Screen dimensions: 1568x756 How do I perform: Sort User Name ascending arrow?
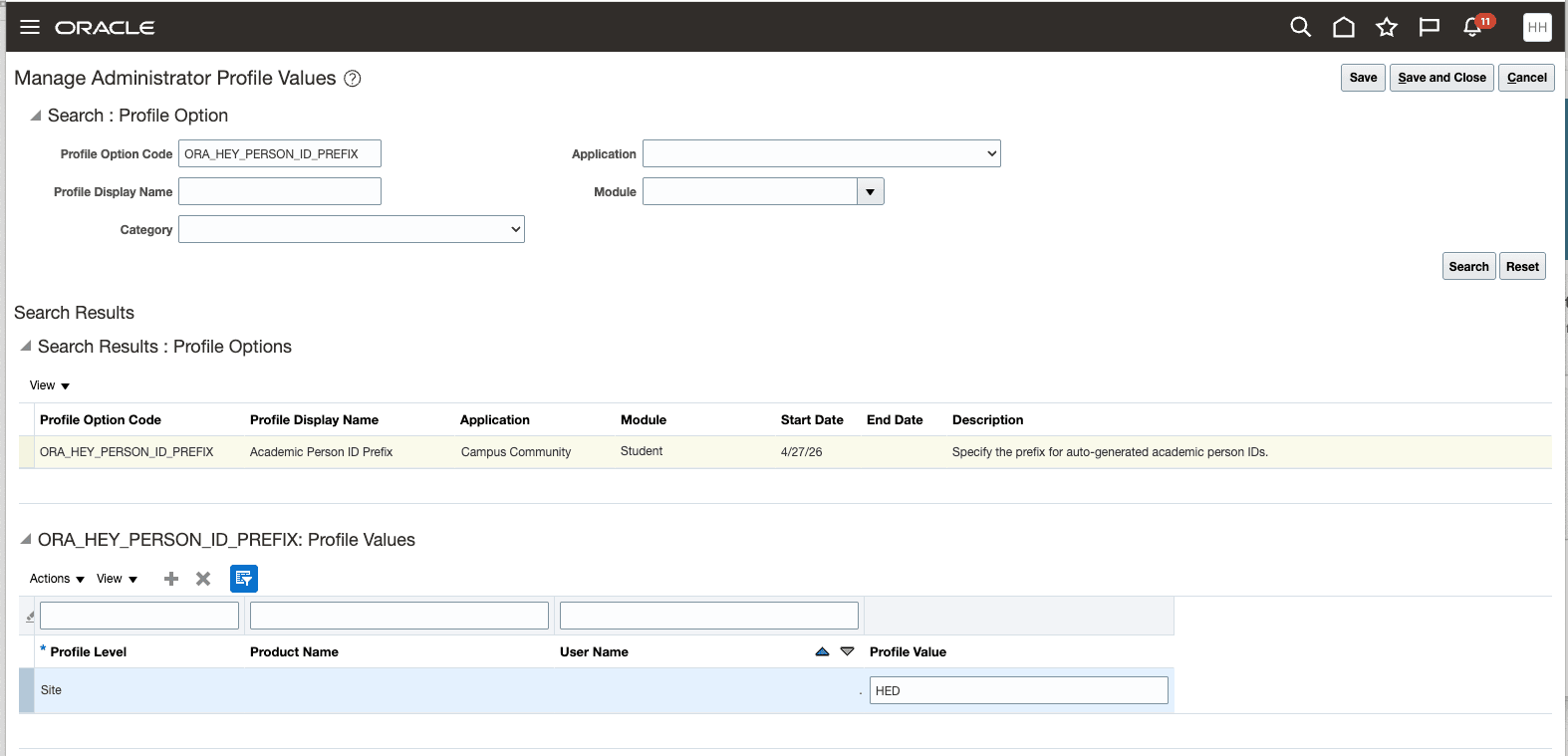tap(822, 651)
